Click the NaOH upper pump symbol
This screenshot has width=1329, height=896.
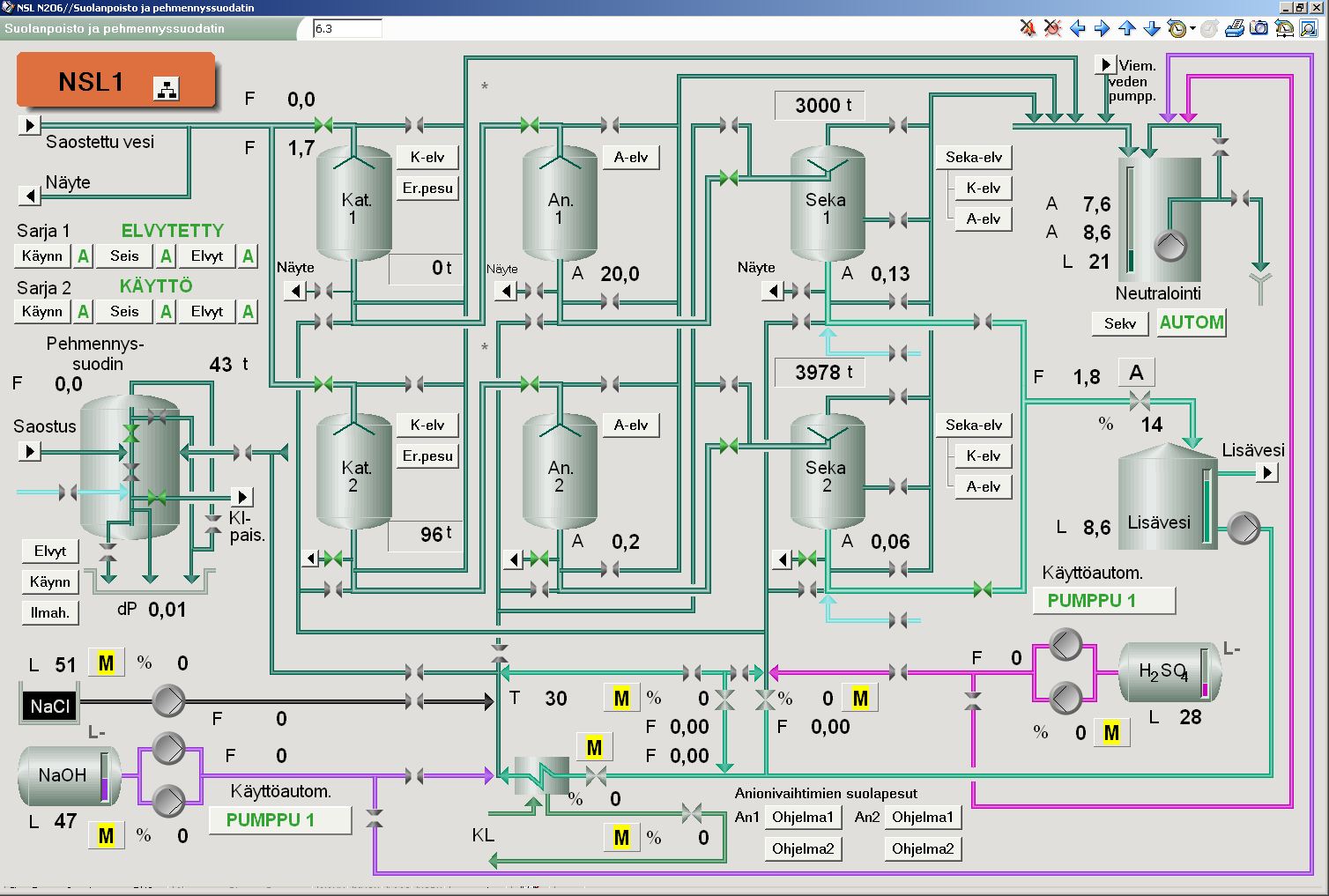[x=168, y=749]
